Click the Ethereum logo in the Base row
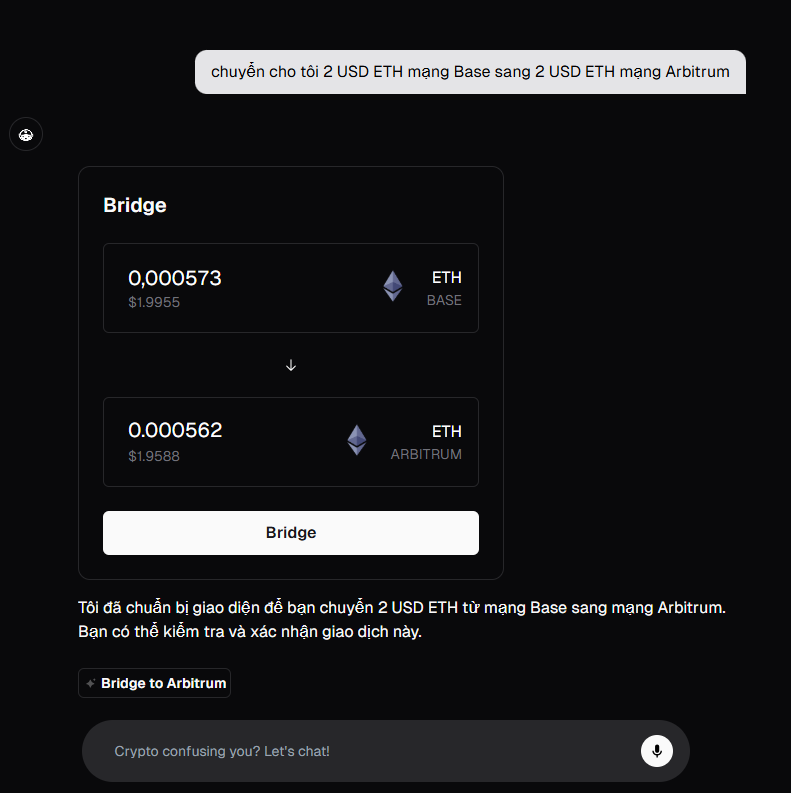Image resolution: width=791 pixels, height=793 pixels. pos(393,286)
